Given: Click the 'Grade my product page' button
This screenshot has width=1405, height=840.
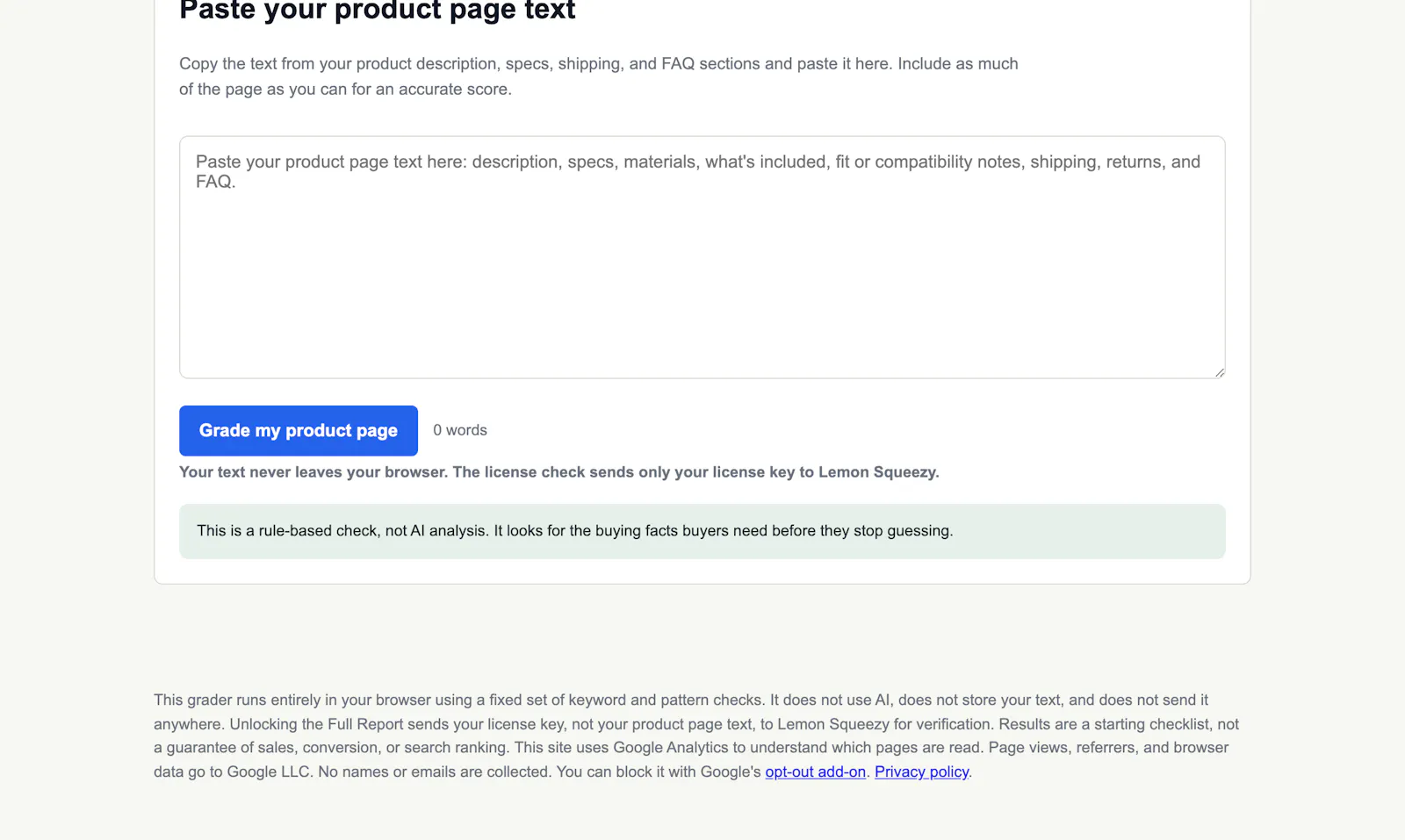Looking at the screenshot, I should coord(299,431).
